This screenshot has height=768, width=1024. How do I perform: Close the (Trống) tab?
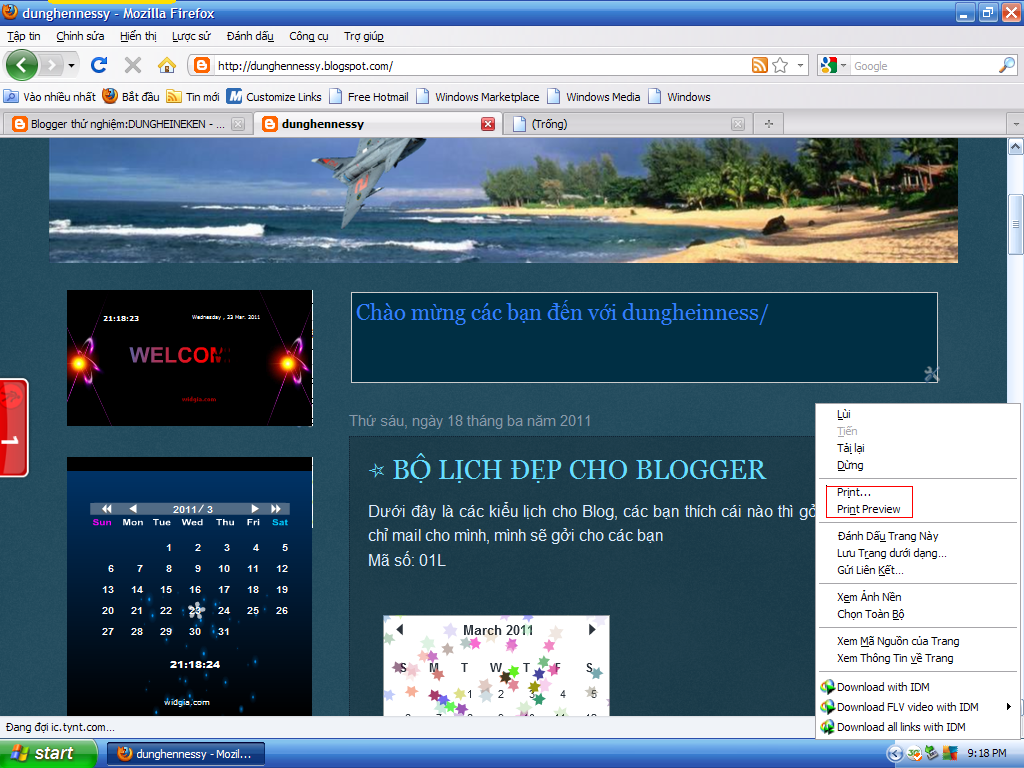(x=738, y=123)
